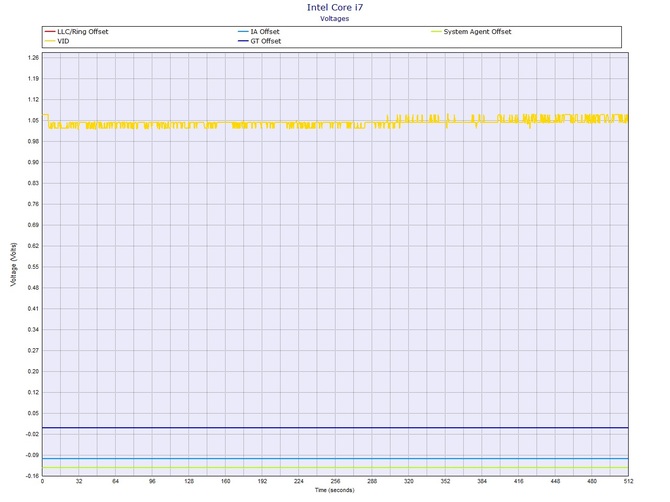The height and width of the screenshot is (502, 670).
Task: Click the Voltage (Volts) axis label
Action: pyautogui.click(x=14, y=264)
